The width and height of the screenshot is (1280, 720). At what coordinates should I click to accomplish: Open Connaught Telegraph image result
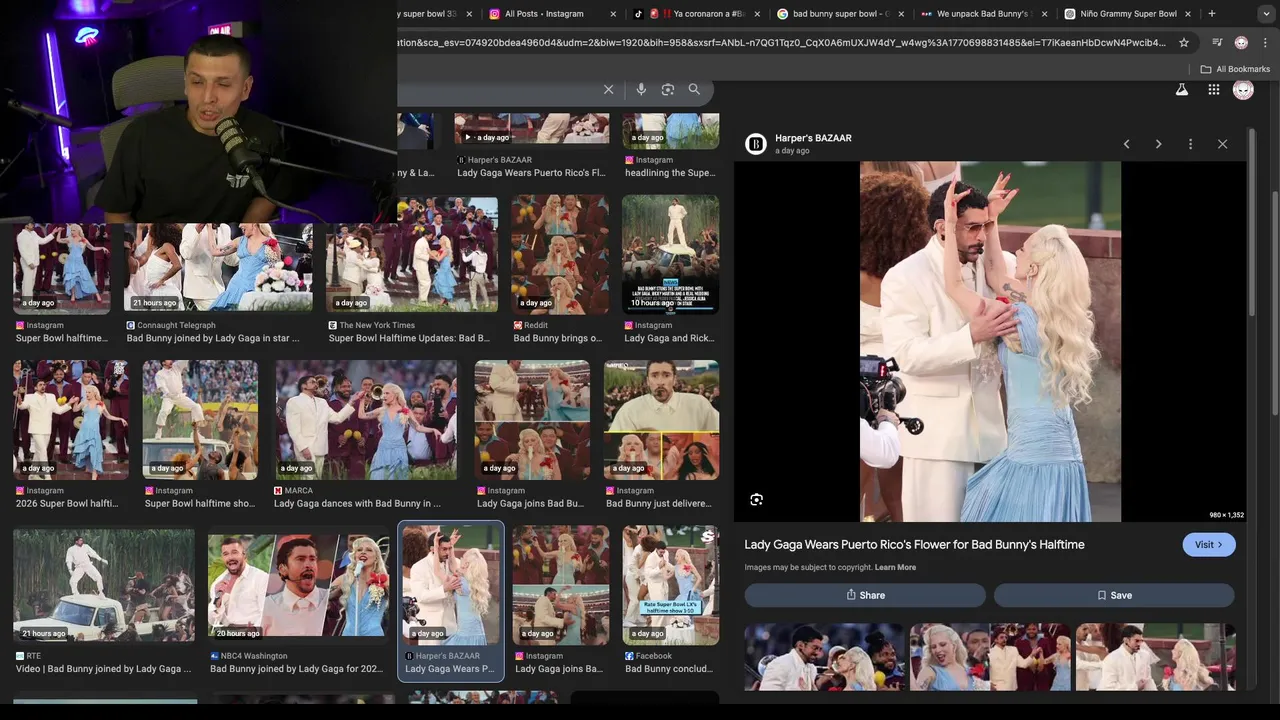218,266
